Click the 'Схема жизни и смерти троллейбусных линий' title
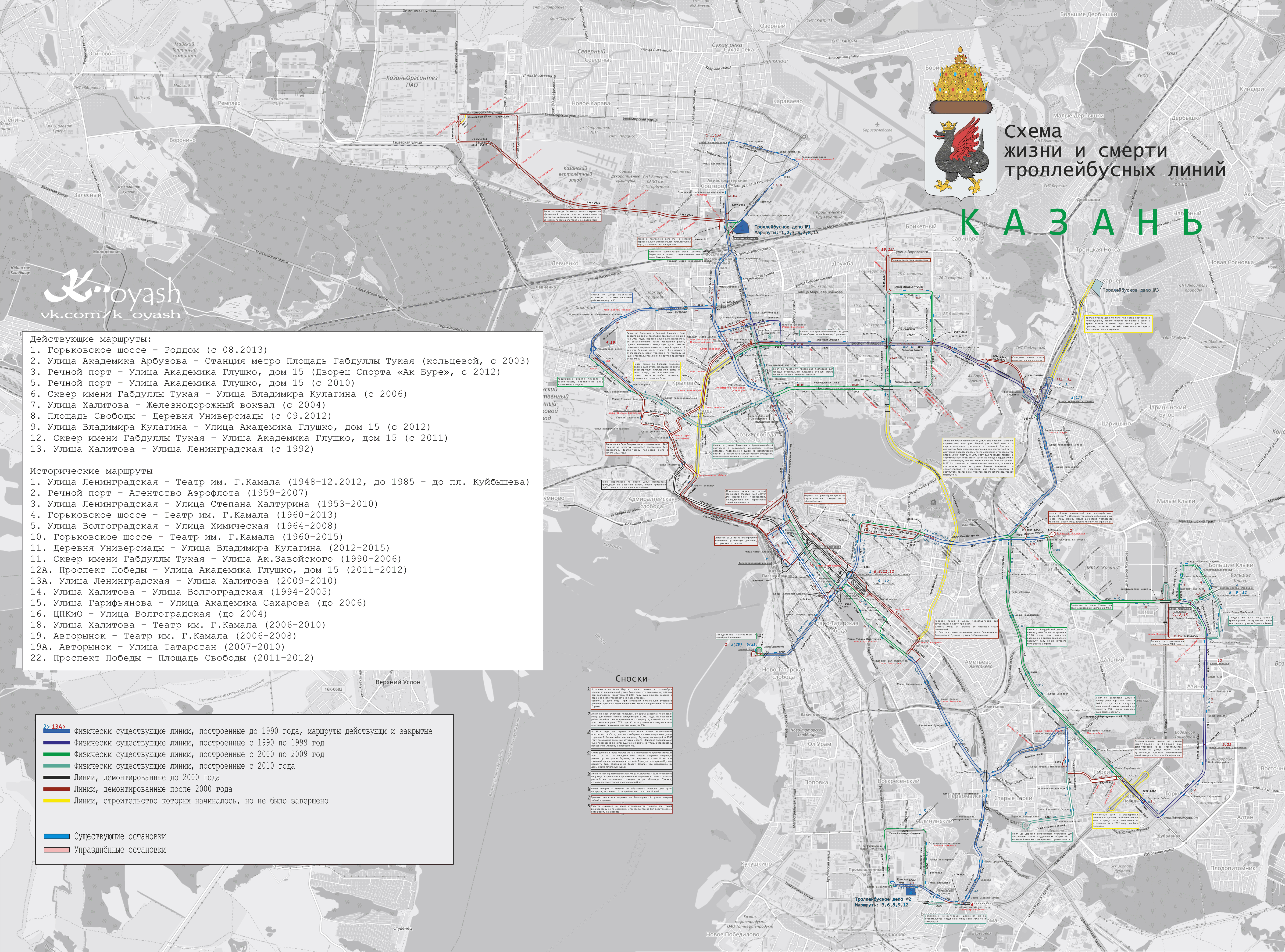The image size is (1285, 952). [1114, 151]
